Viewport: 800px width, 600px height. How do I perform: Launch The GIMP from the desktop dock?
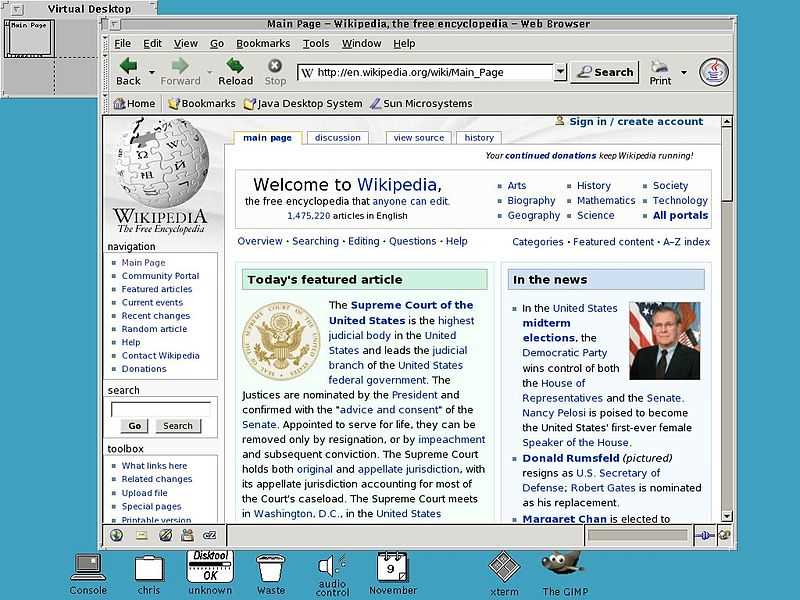click(565, 573)
